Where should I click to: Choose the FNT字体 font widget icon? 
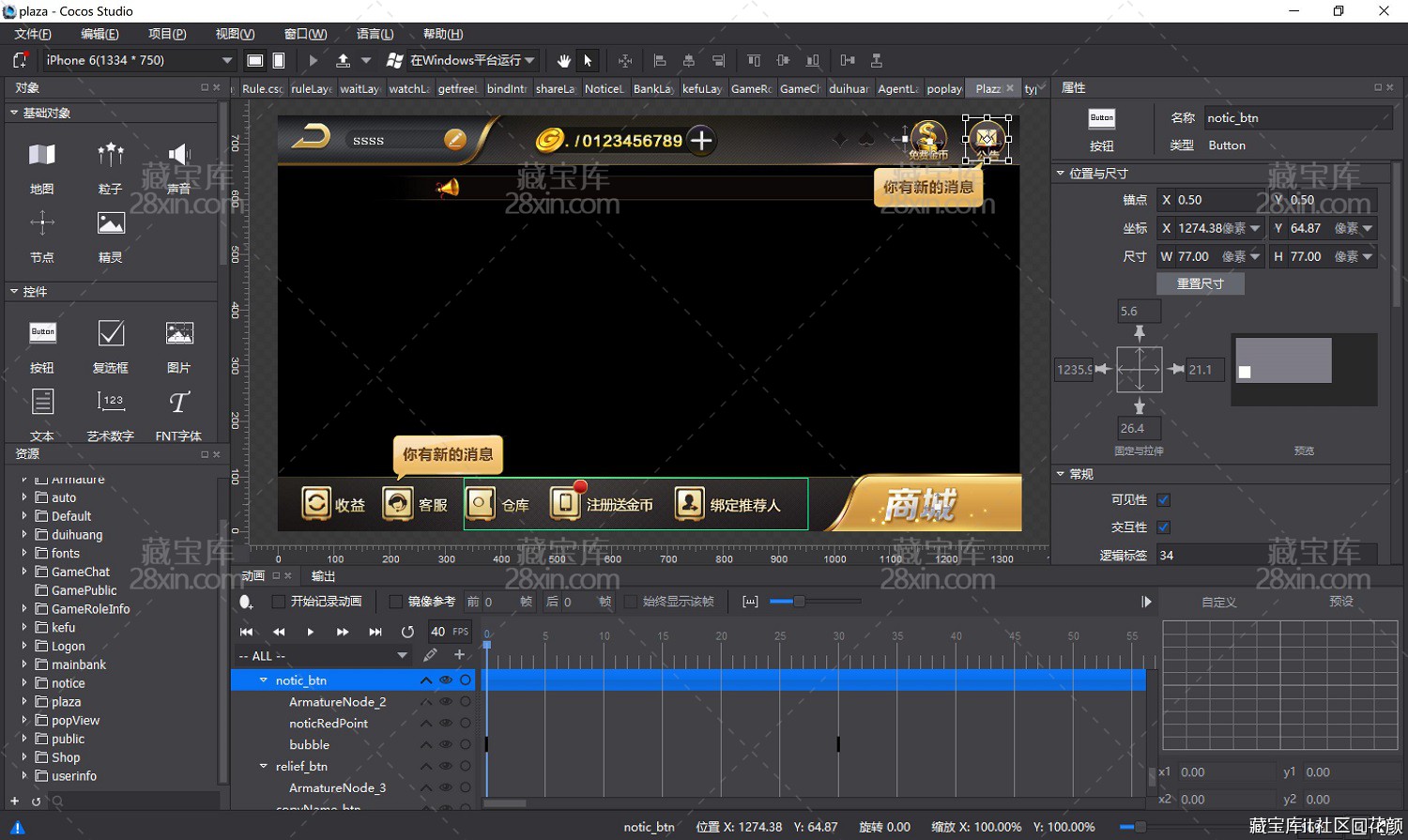pos(178,402)
